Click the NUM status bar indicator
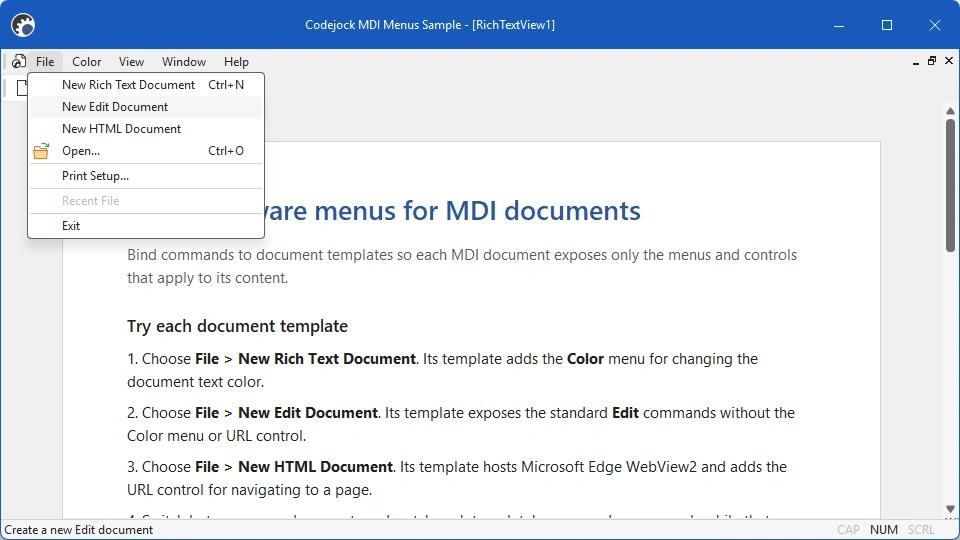 pos(883,530)
